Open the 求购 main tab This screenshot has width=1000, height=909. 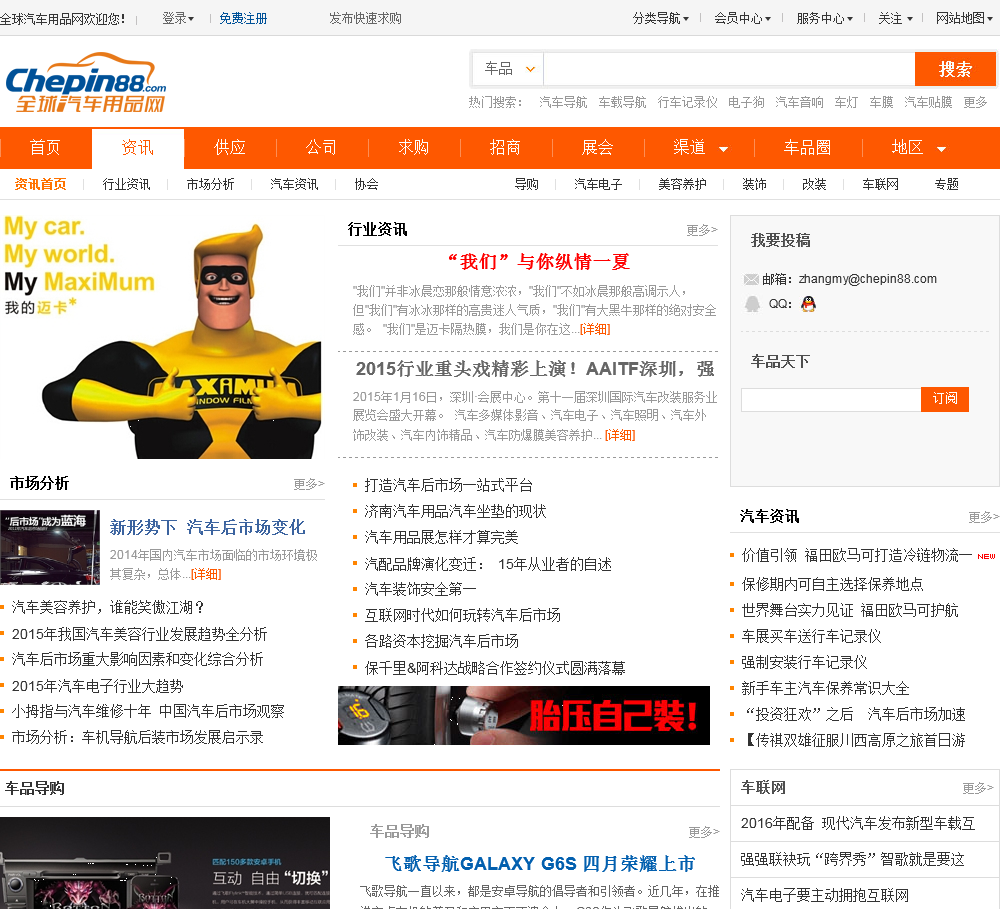tap(413, 147)
